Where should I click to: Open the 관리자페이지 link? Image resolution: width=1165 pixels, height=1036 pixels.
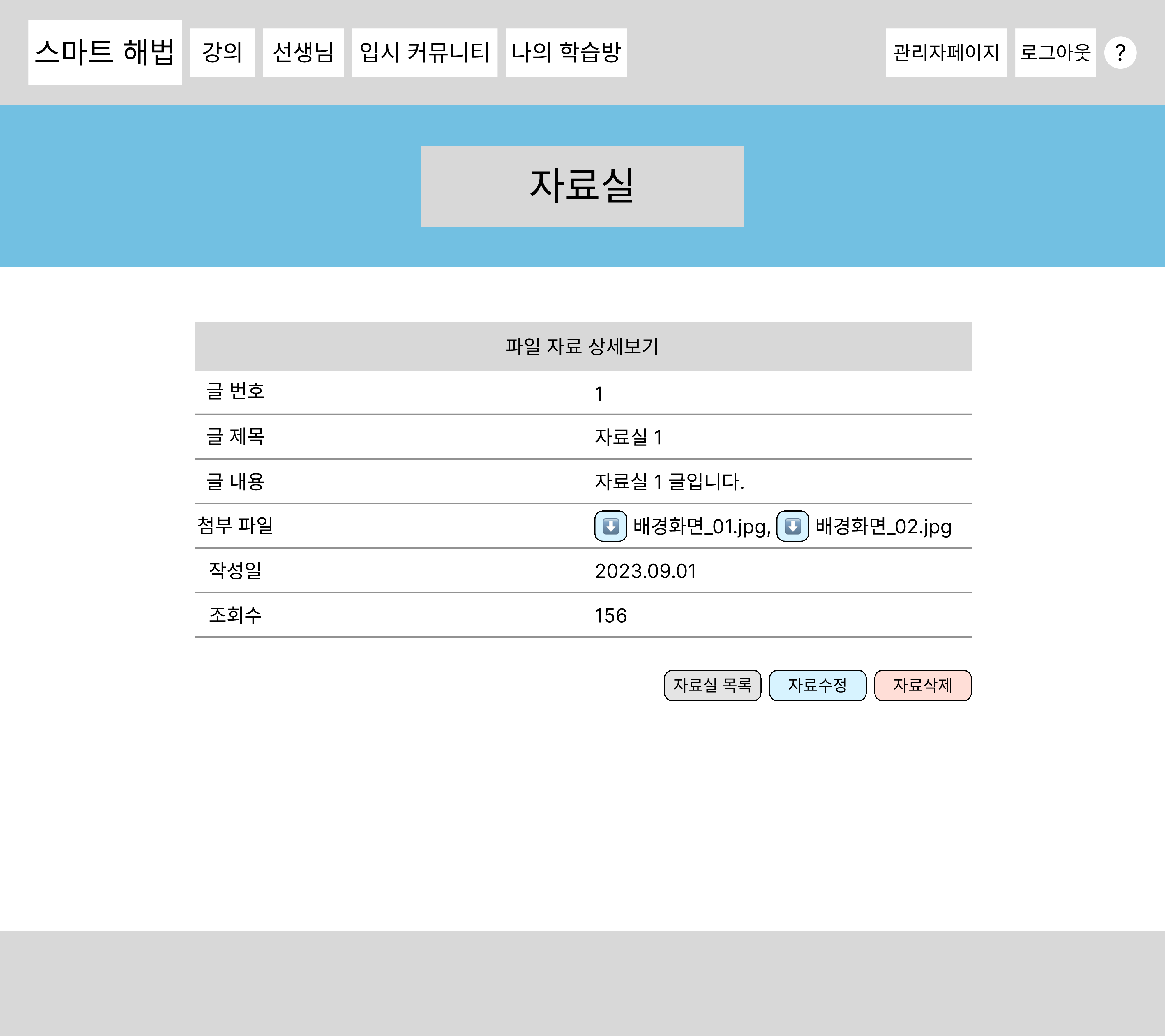click(x=946, y=52)
